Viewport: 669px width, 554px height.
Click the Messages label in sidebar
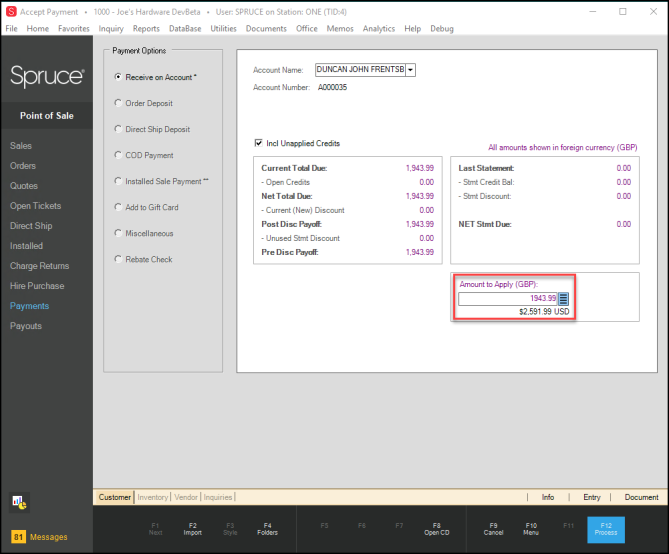coord(49,537)
